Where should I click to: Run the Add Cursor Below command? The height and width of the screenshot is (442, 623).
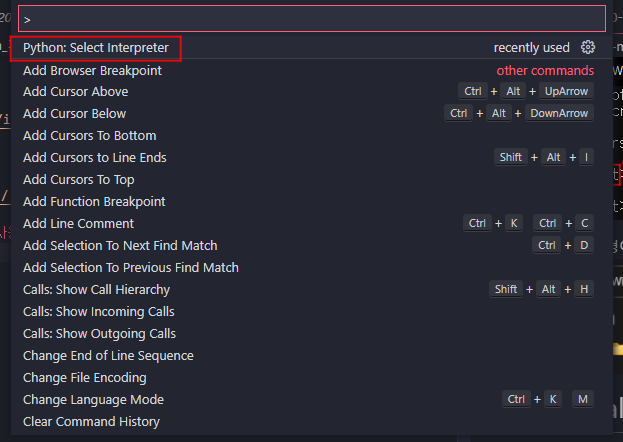point(75,114)
